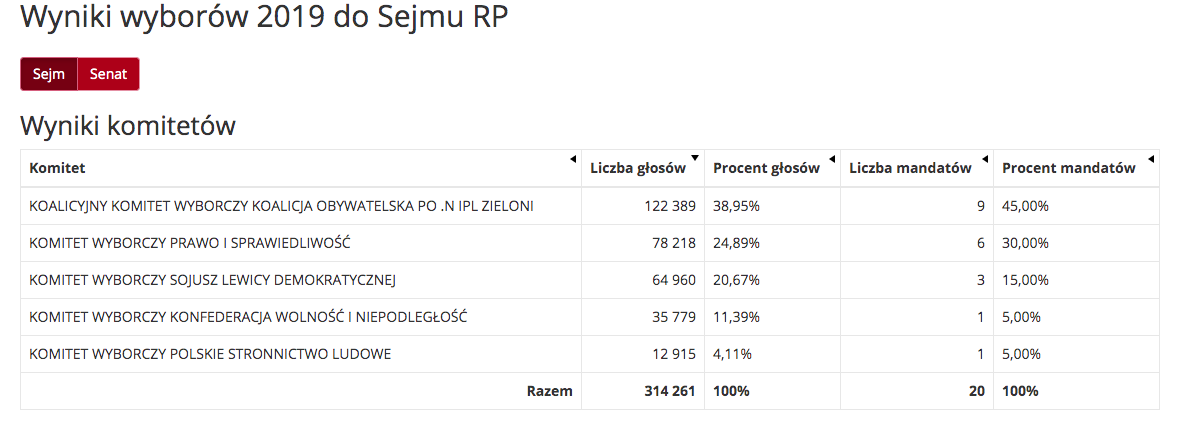Click the Liczba głosów header label
The image size is (1178, 428).
[637, 168]
